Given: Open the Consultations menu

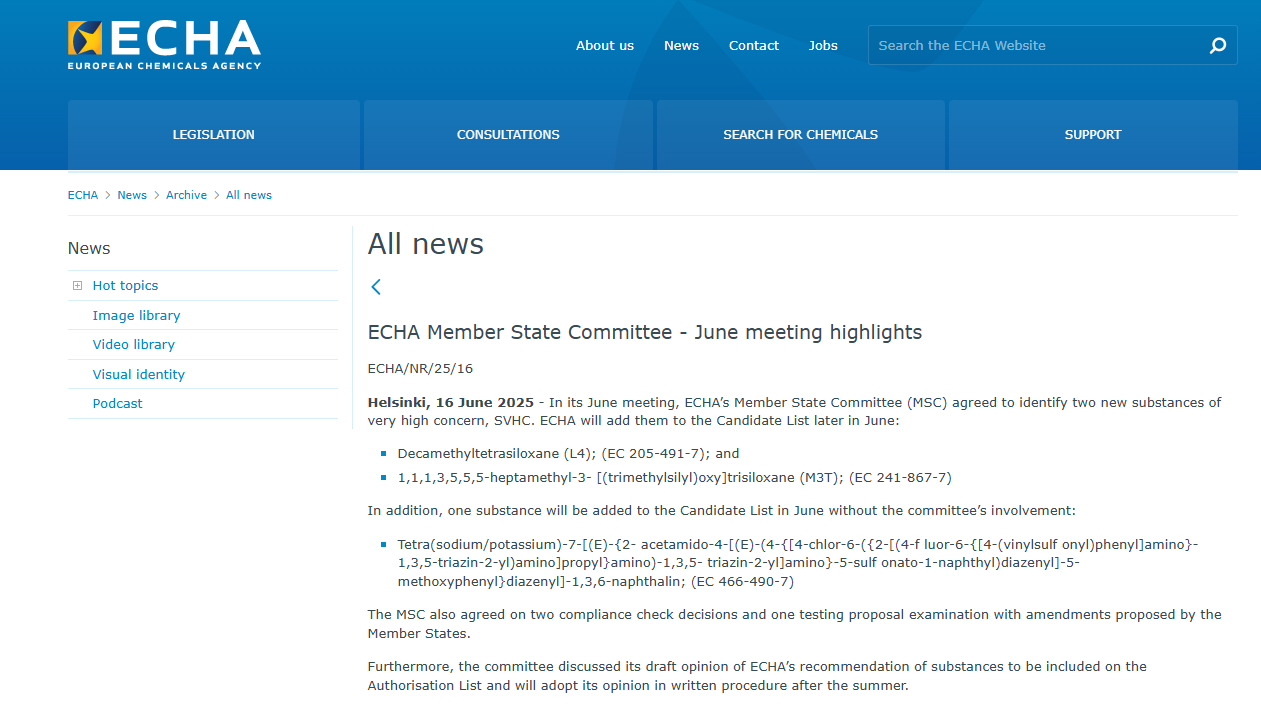Looking at the screenshot, I should coord(508,135).
